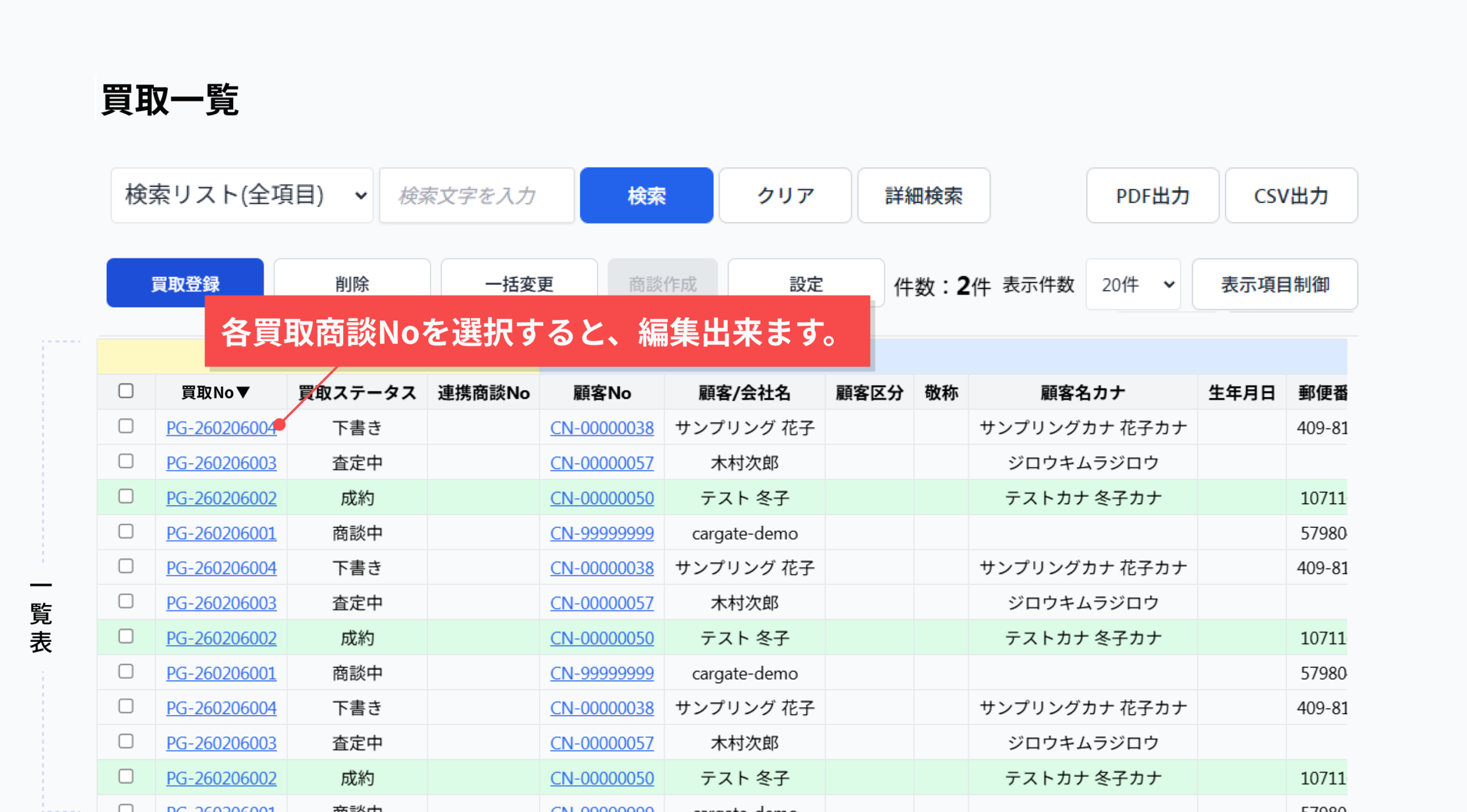Select checkbox for first cargate-demo row

coord(126,532)
